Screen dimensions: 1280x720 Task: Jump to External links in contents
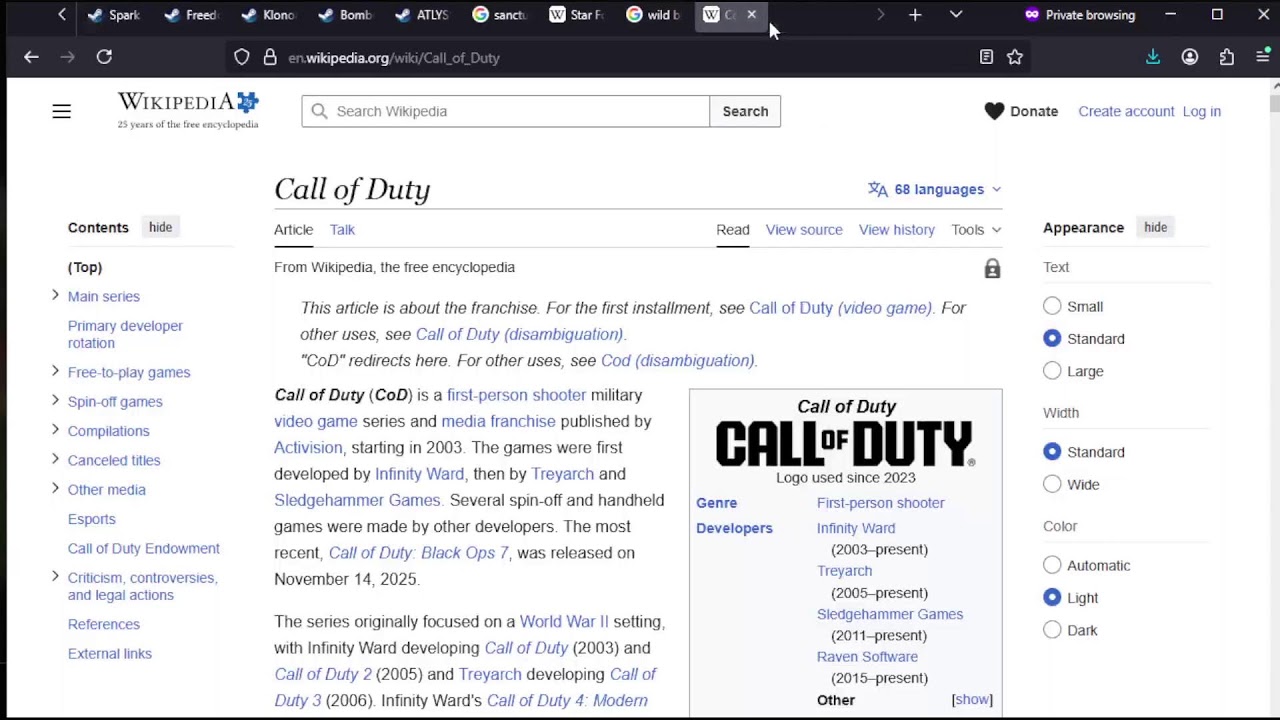pyautogui.click(x=110, y=654)
